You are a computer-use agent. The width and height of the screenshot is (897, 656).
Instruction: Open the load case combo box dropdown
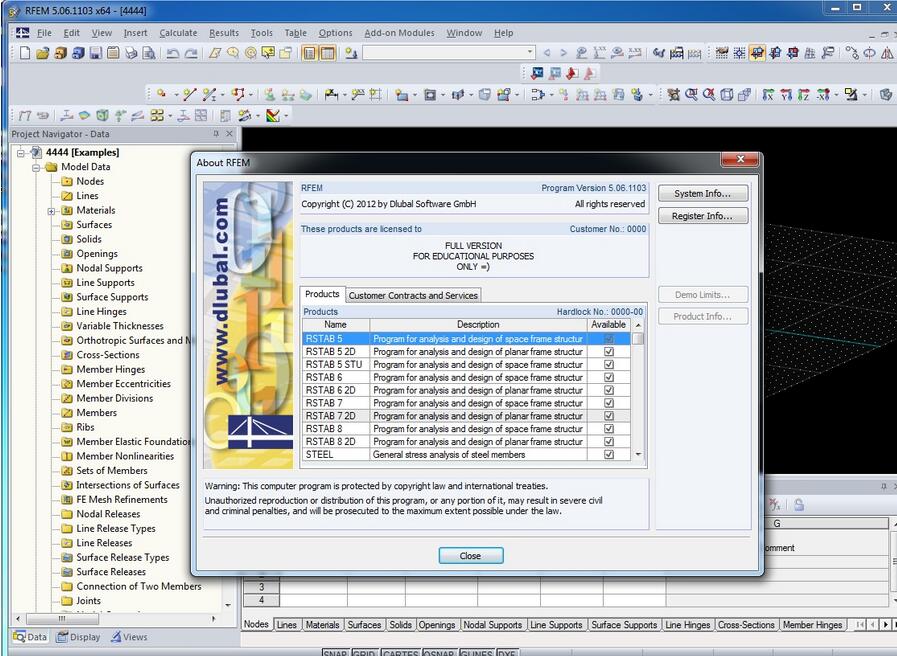530,53
